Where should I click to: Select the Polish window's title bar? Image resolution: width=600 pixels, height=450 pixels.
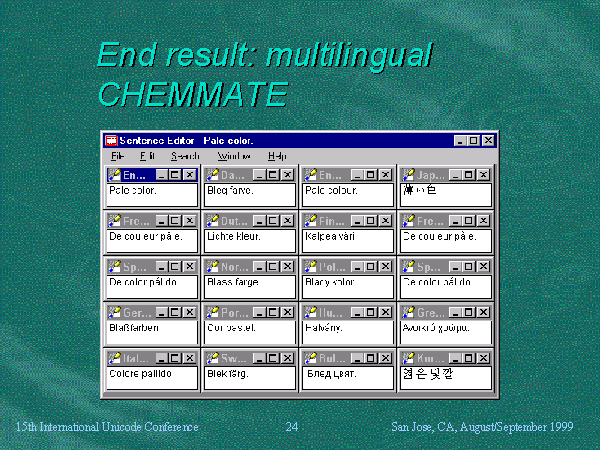[332, 268]
